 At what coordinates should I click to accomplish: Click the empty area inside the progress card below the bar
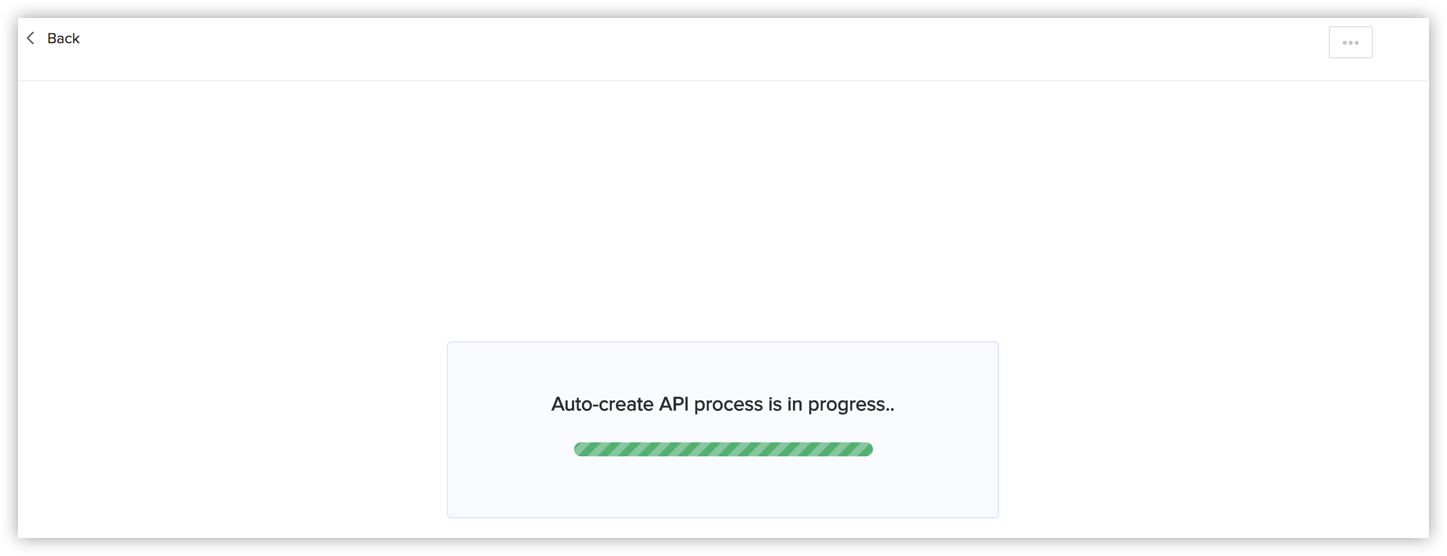pos(723,488)
